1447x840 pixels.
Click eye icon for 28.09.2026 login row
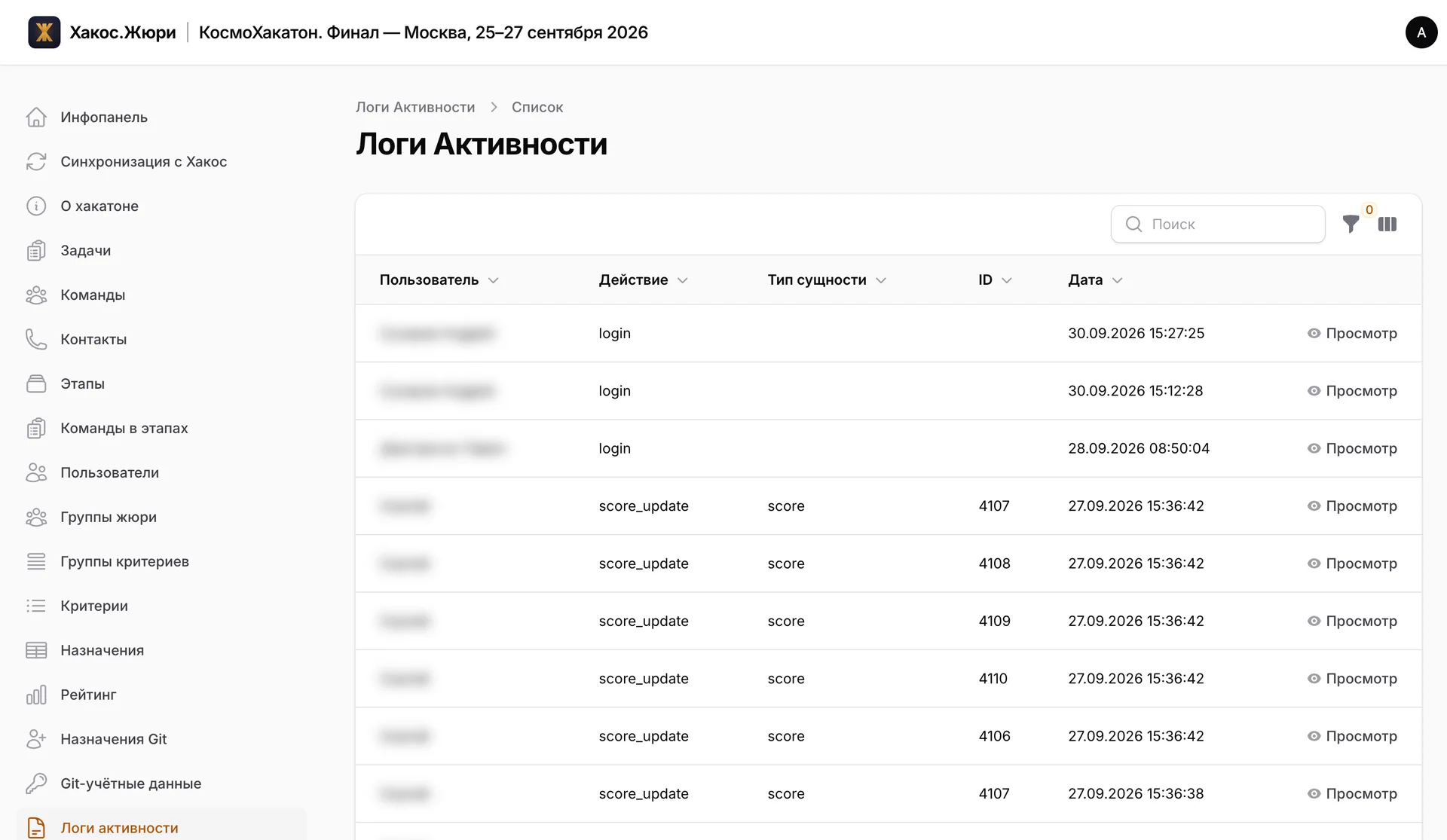(x=1314, y=448)
